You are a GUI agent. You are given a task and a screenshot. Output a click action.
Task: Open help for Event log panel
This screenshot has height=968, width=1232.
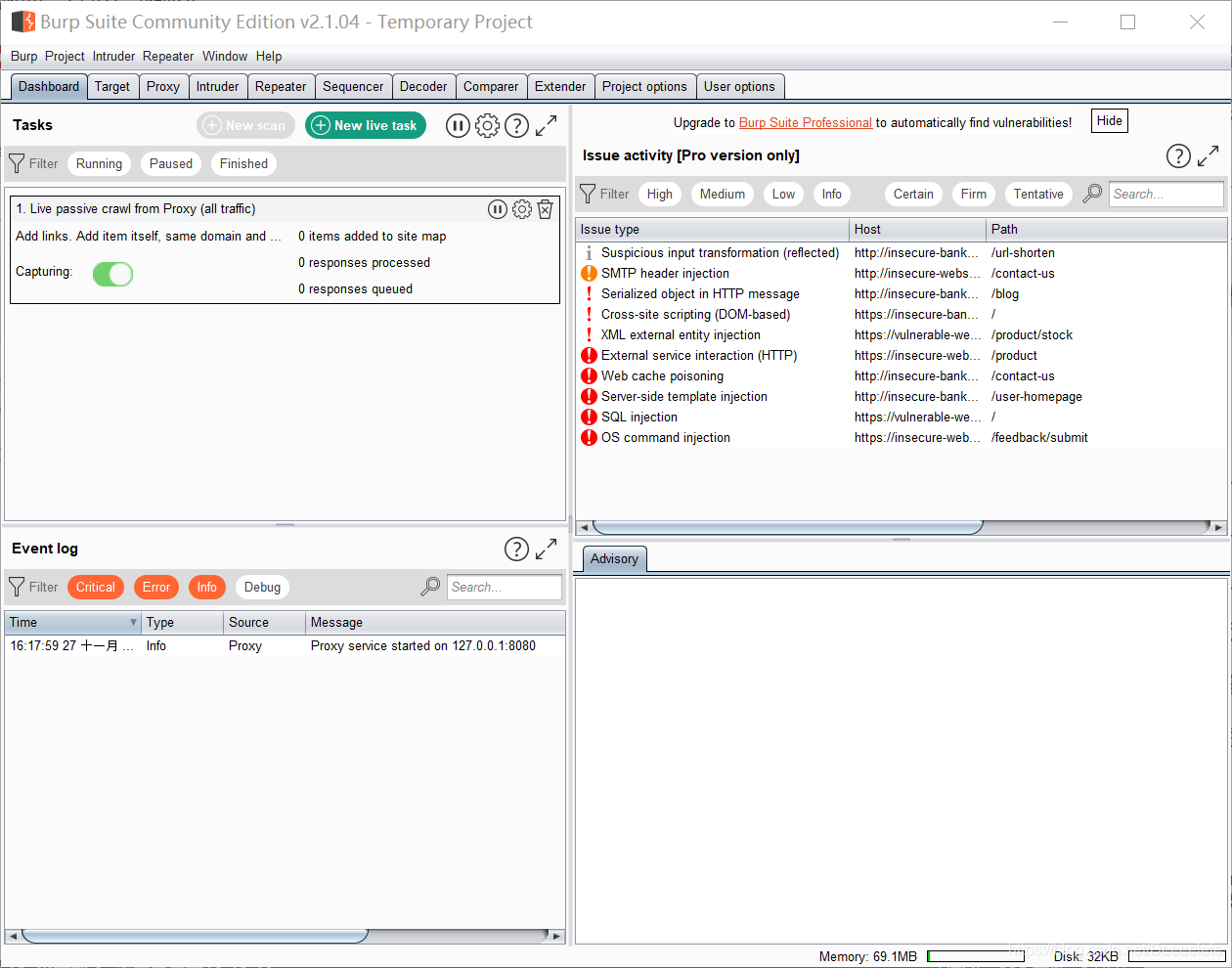[x=516, y=549]
